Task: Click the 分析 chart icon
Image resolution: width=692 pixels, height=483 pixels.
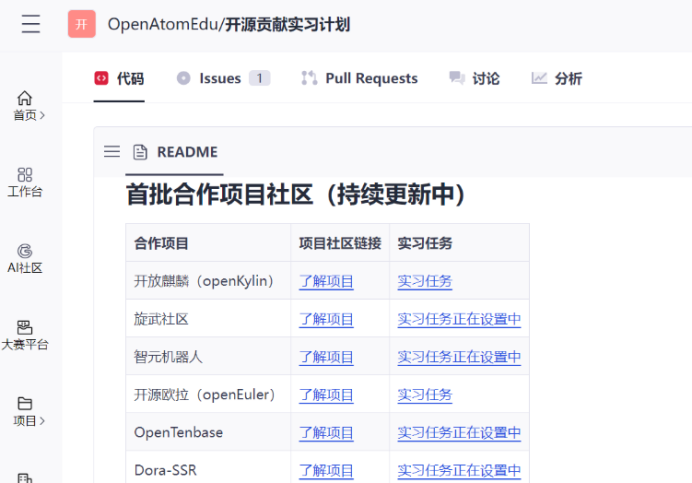Action: pyautogui.click(x=539, y=78)
